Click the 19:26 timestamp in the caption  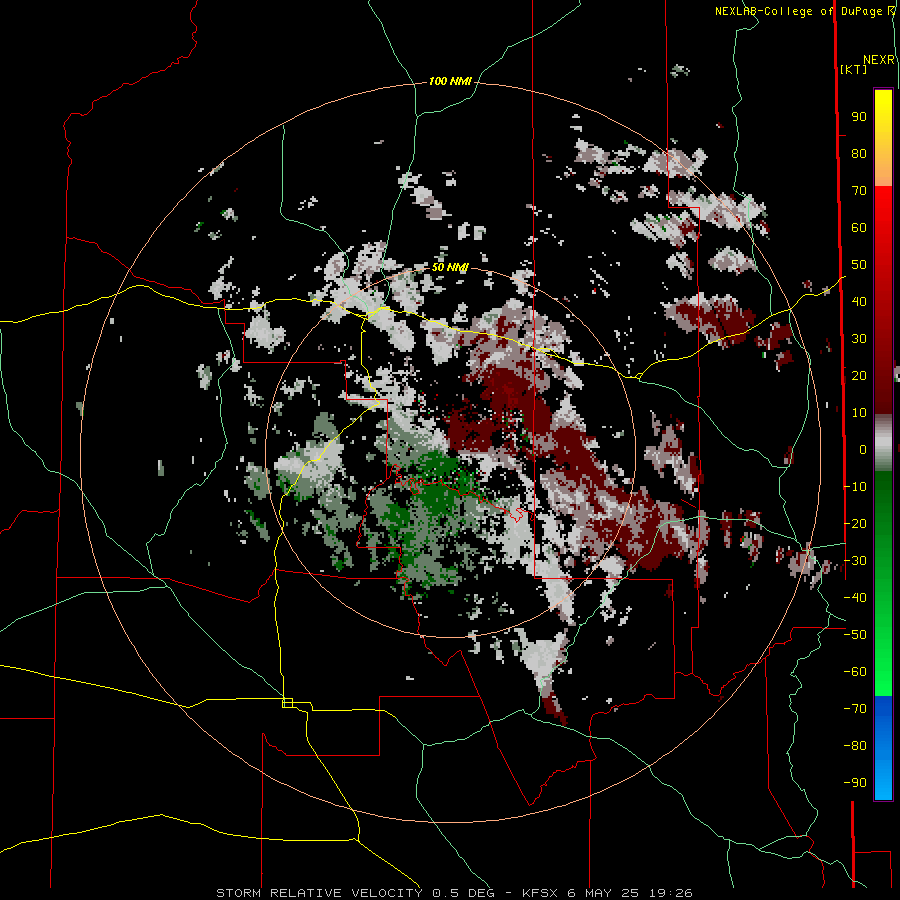click(670, 893)
